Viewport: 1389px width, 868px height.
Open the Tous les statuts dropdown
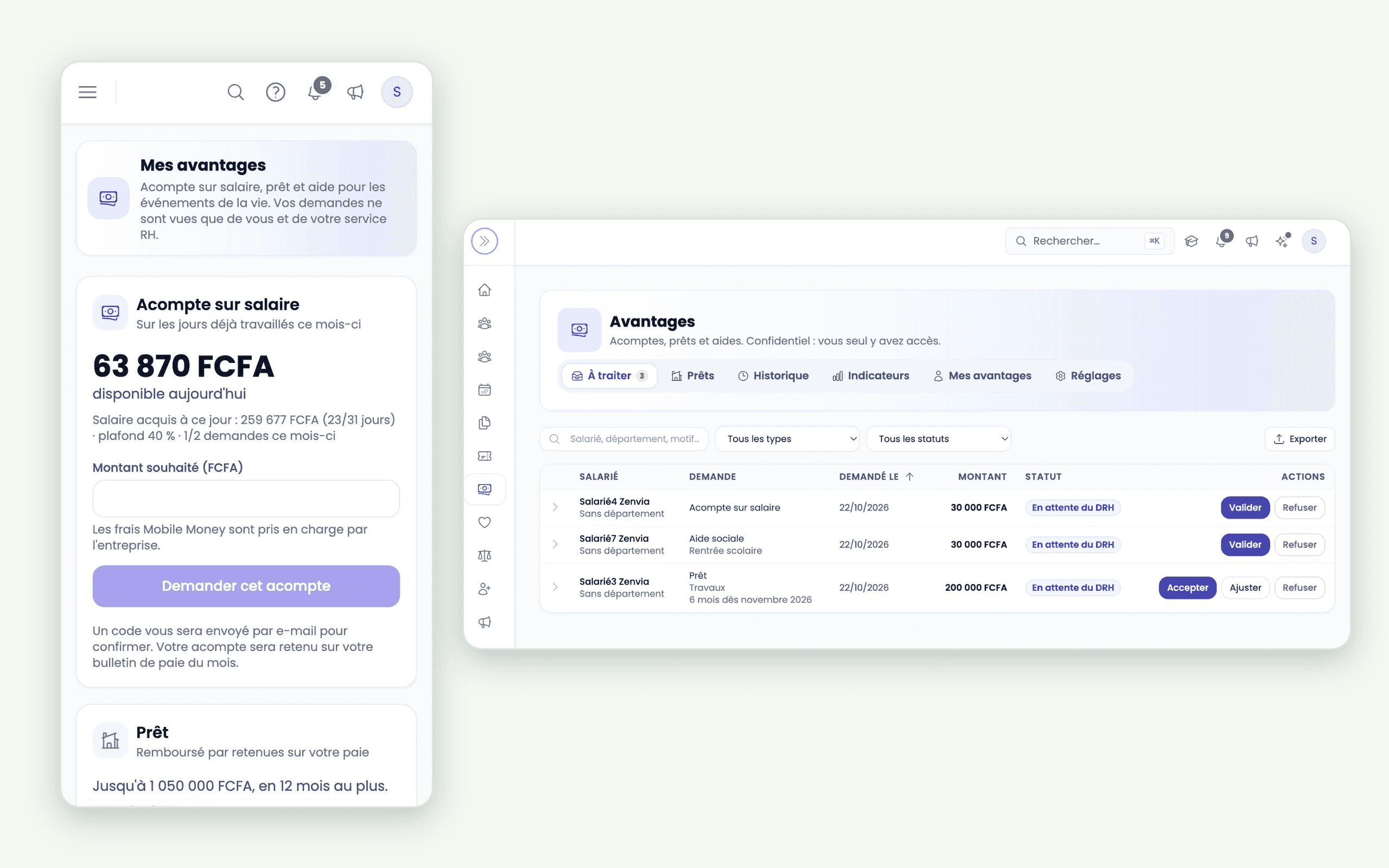[x=939, y=438]
